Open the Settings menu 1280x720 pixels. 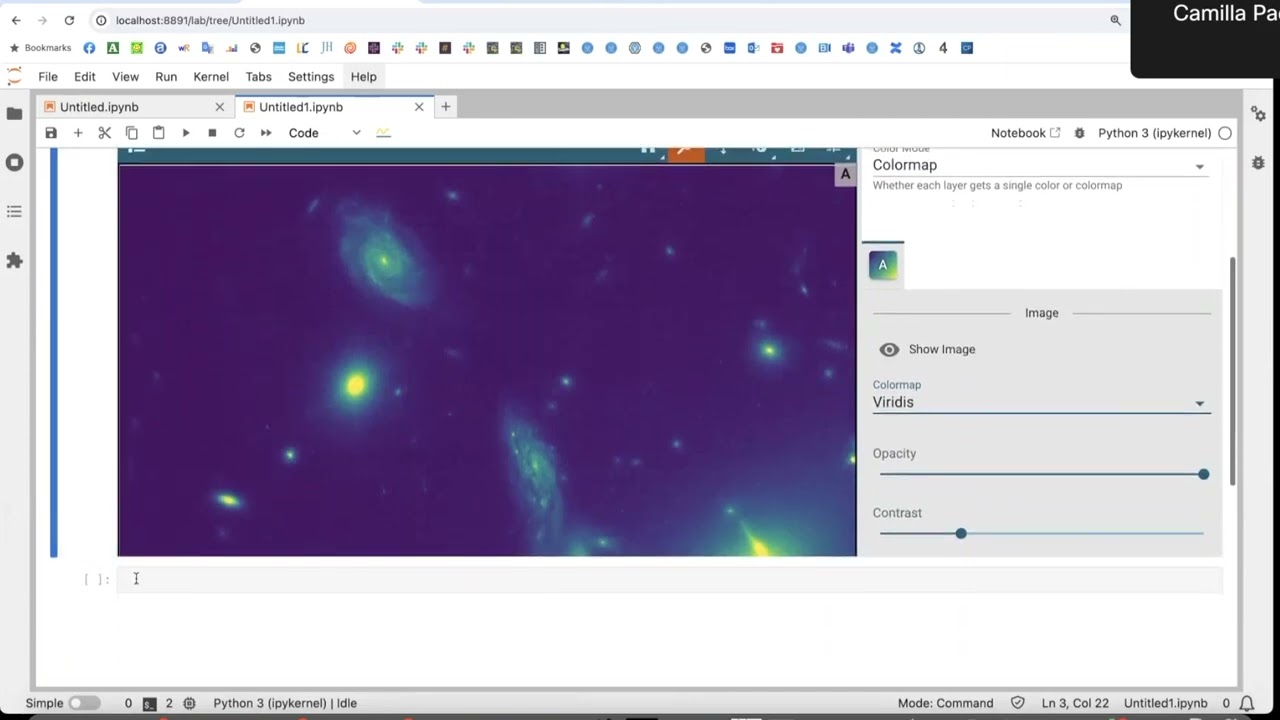[x=311, y=77]
